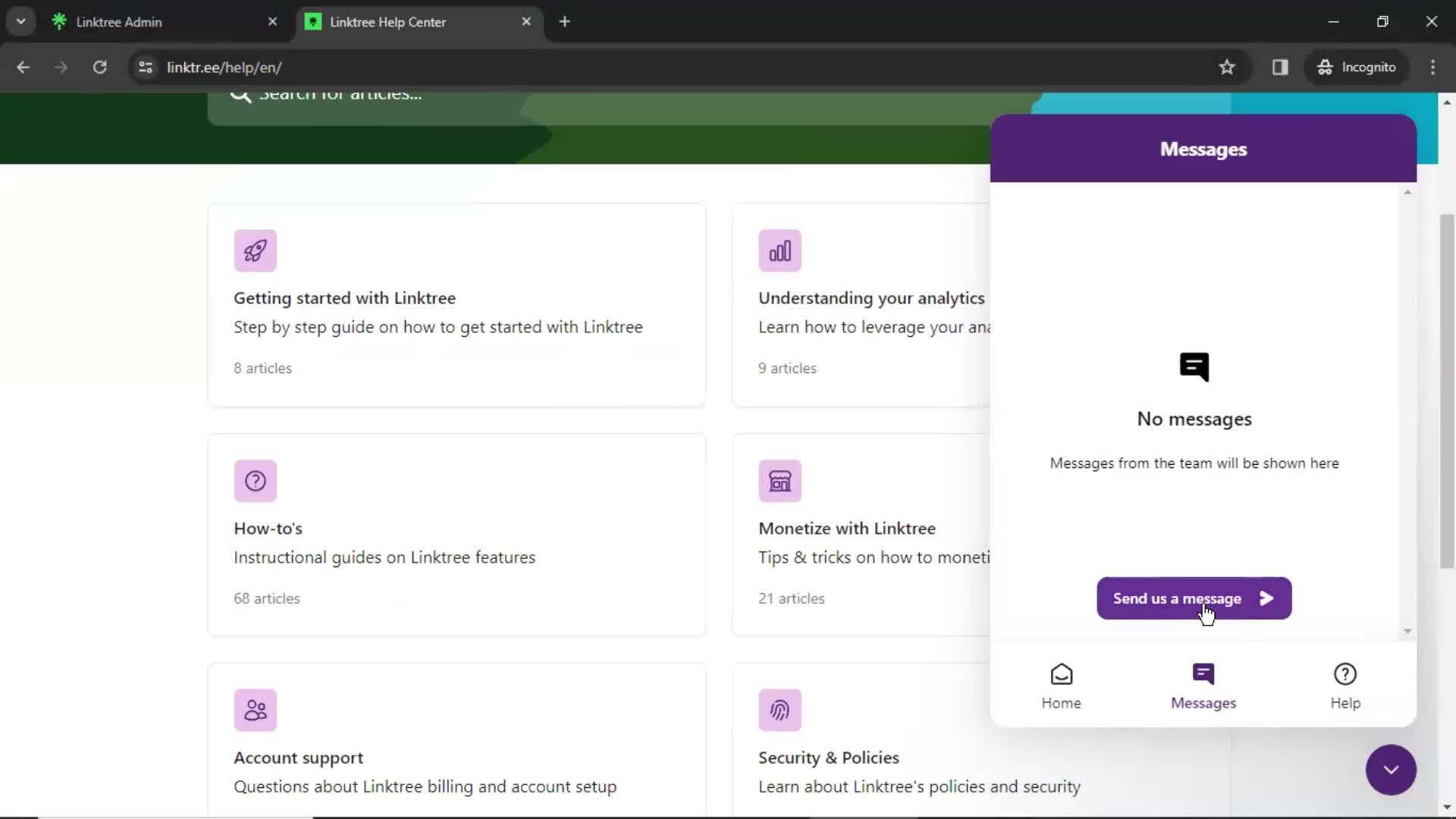Click chat panel scrollbar up arrow
Screen dimensions: 1456x819
pyautogui.click(x=1407, y=192)
